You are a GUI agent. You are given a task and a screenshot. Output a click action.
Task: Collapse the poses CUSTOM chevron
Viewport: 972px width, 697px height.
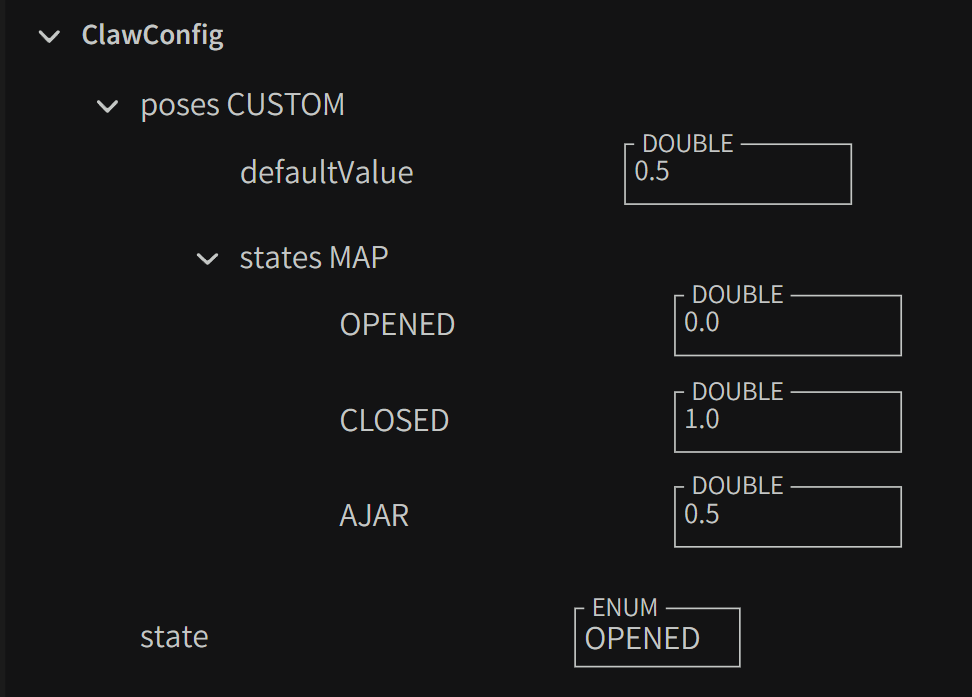pos(107,105)
